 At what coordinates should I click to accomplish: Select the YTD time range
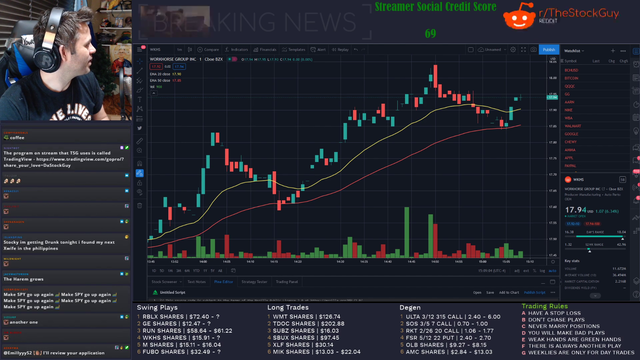click(196, 271)
